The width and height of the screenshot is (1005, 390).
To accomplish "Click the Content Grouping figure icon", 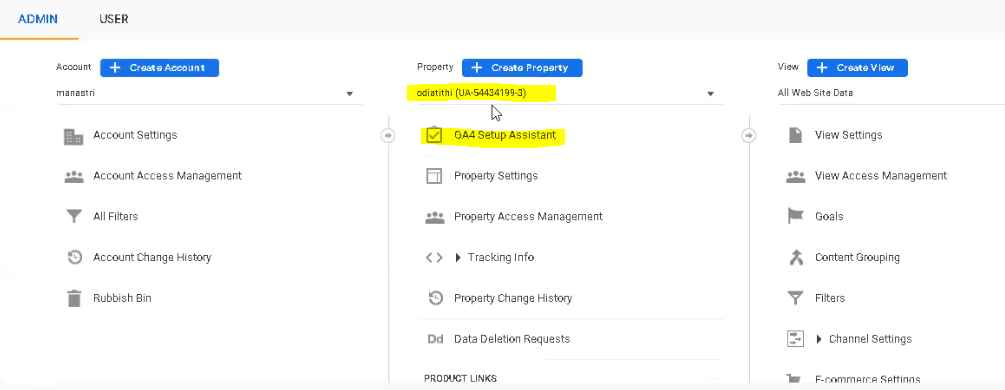I will tap(795, 257).
